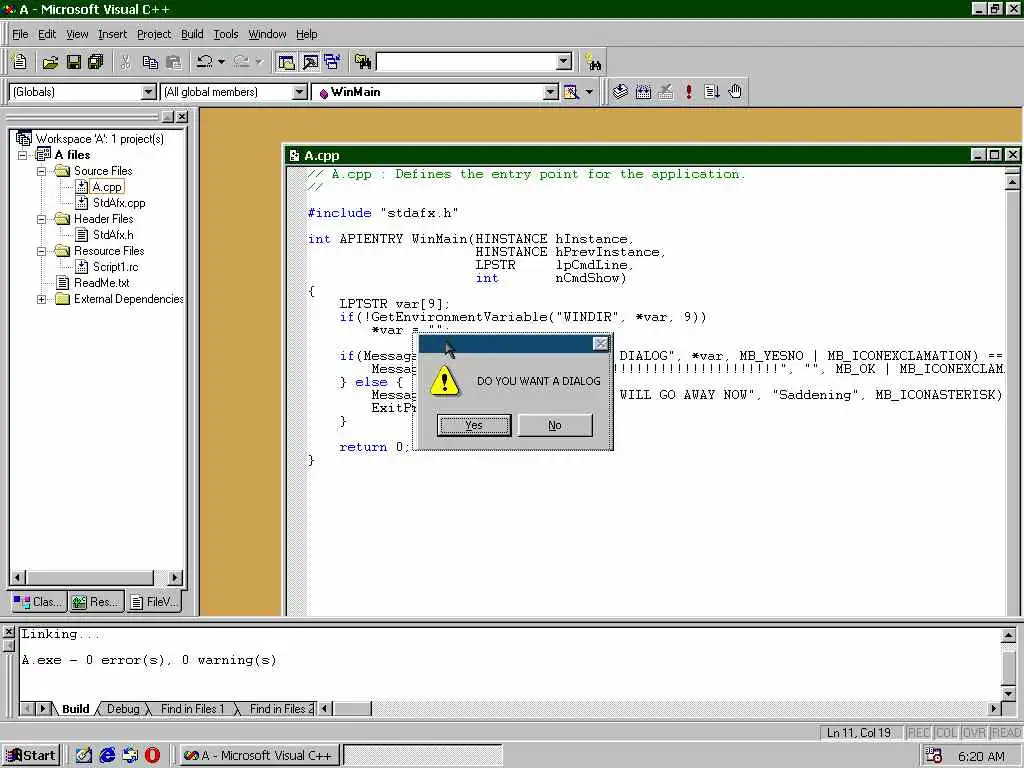
Task: Click the Visual C++ taskbar button
Action: pos(258,756)
